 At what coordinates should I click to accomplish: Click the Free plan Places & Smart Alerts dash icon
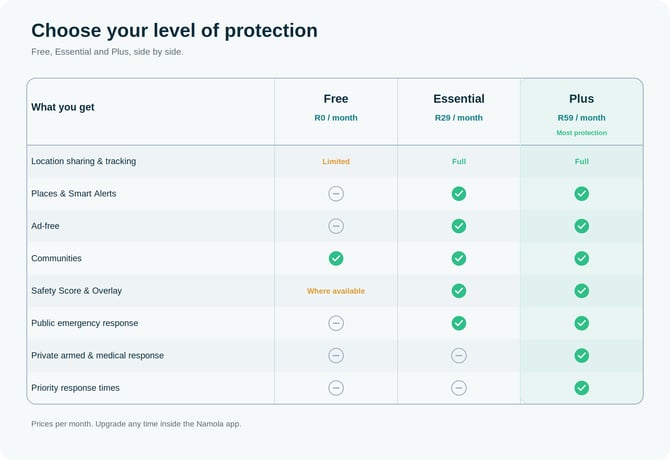pyautogui.click(x=336, y=193)
